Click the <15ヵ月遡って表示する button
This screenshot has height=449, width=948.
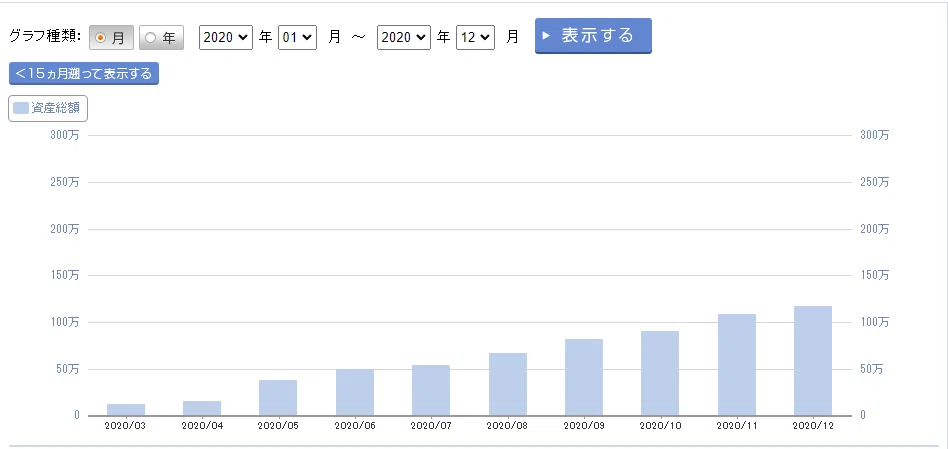click(x=84, y=74)
